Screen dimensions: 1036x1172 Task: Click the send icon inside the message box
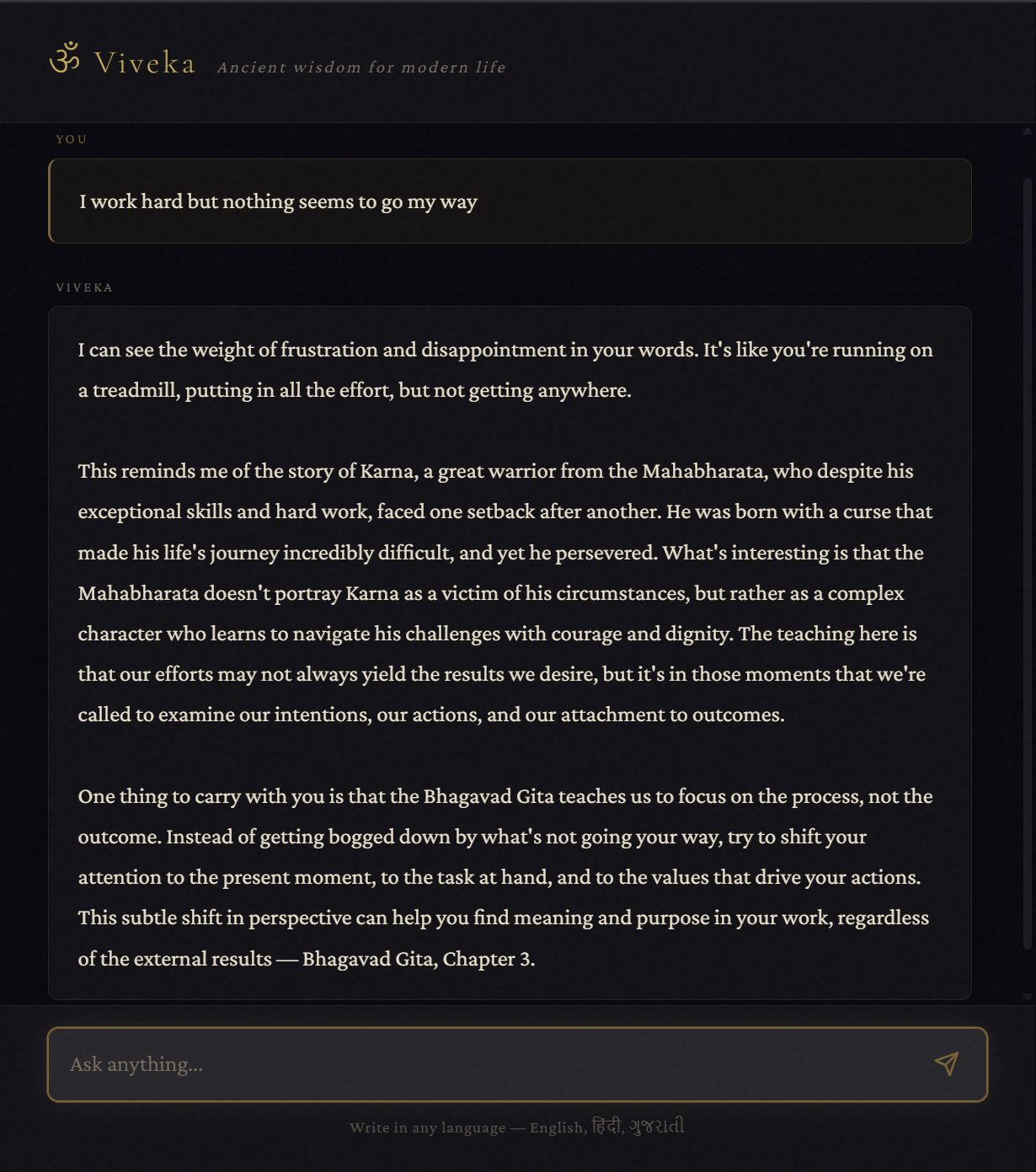(948, 1064)
